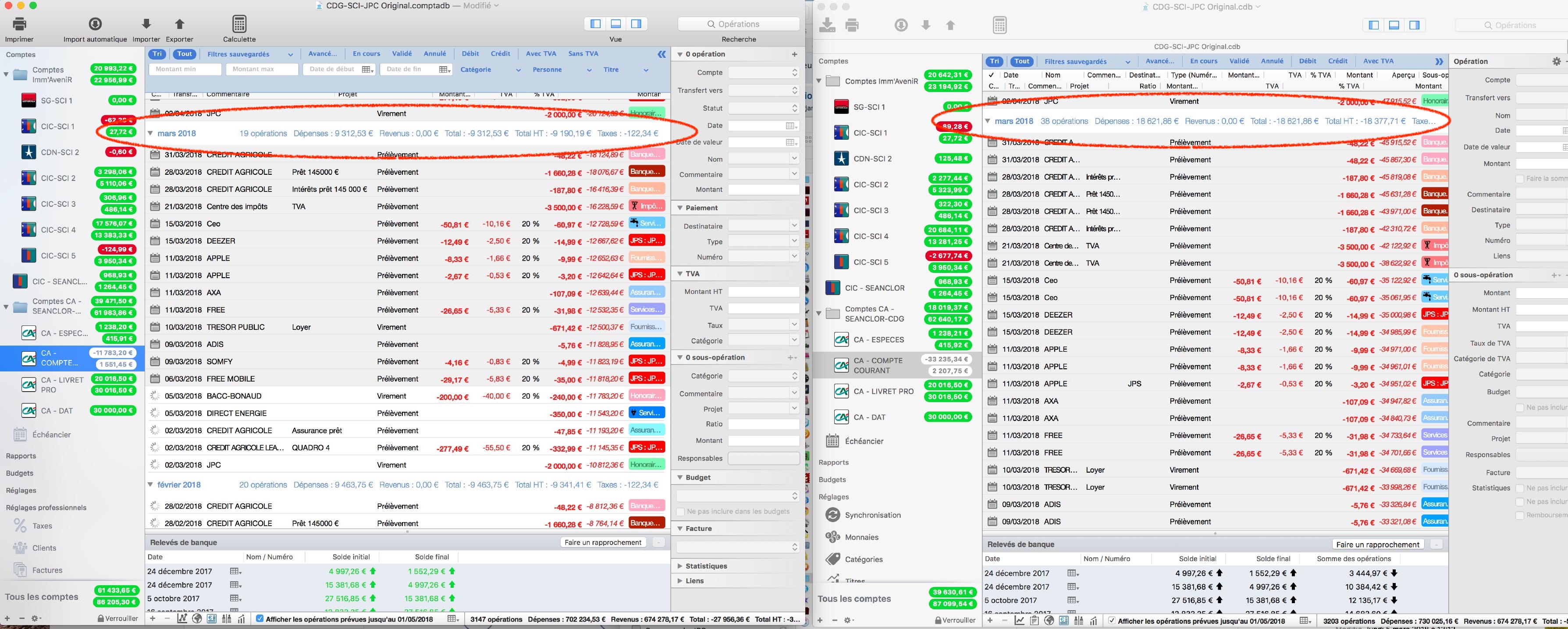The width and height of the screenshot is (1568, 629).
Task: Click Imprimer printer icon in left window
Action: (x=19, y=25)
